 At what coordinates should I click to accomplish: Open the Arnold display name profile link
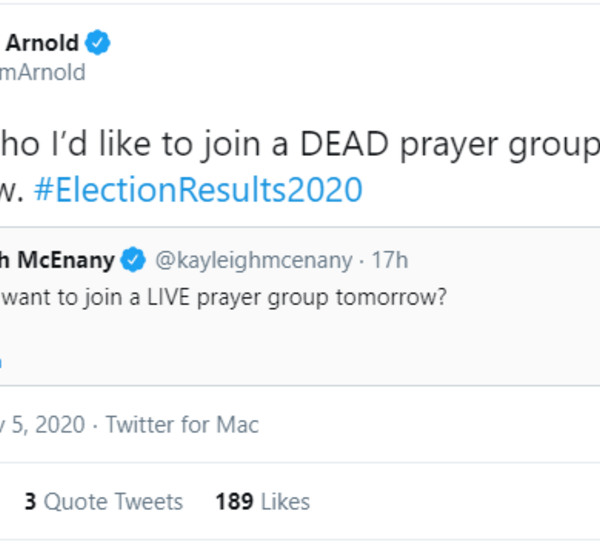point(40,43)
